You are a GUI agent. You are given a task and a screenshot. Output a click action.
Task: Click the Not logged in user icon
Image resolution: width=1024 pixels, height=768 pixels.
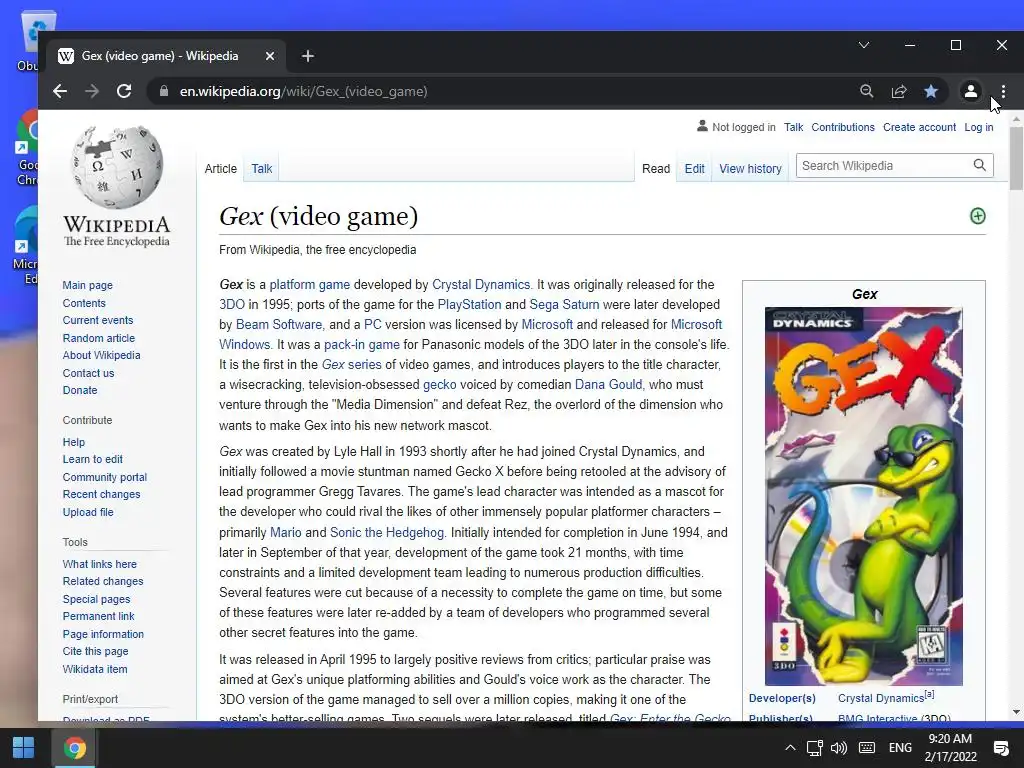(702, 126)
